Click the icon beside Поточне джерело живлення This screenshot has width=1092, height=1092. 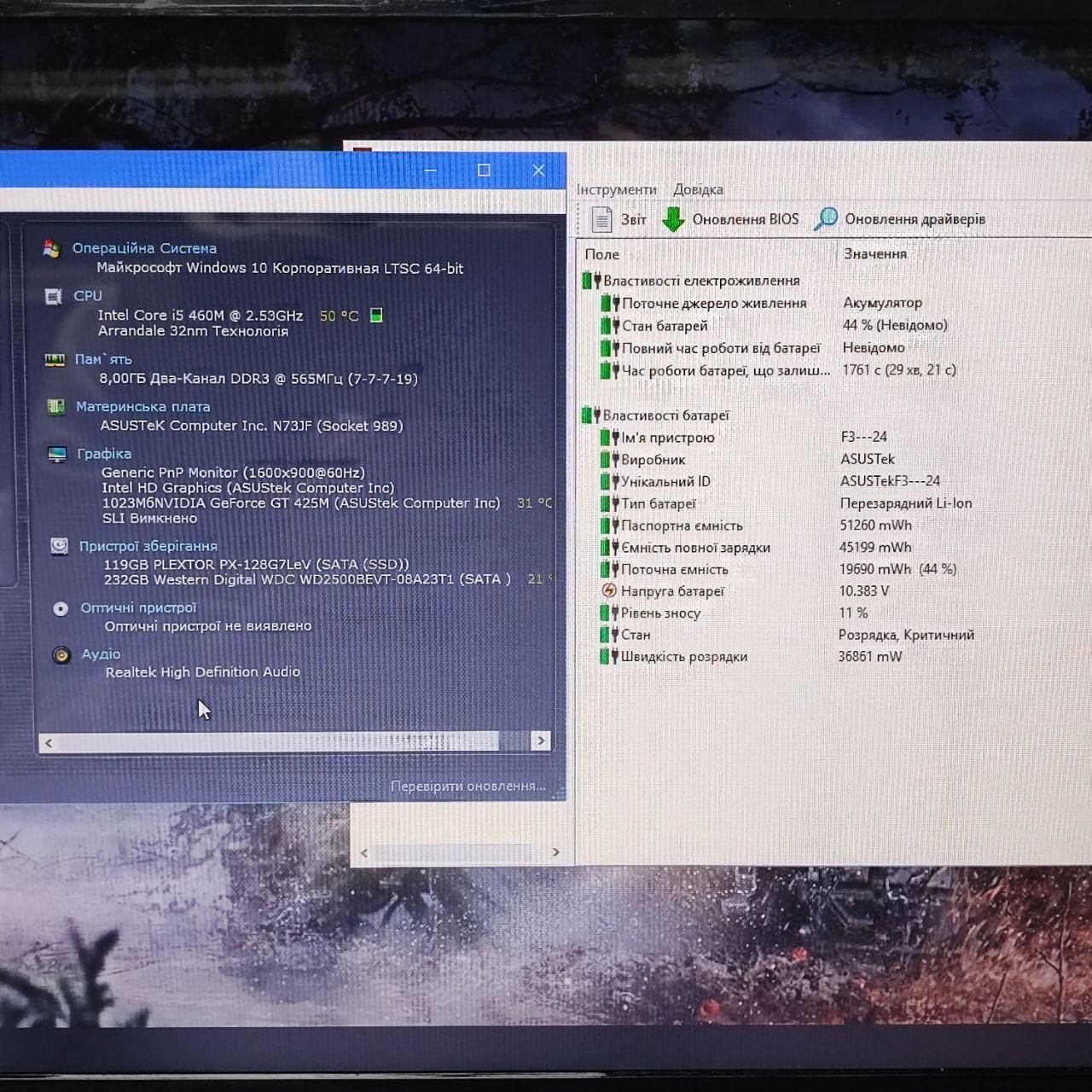pyautogui.click(x=610, y=303)
